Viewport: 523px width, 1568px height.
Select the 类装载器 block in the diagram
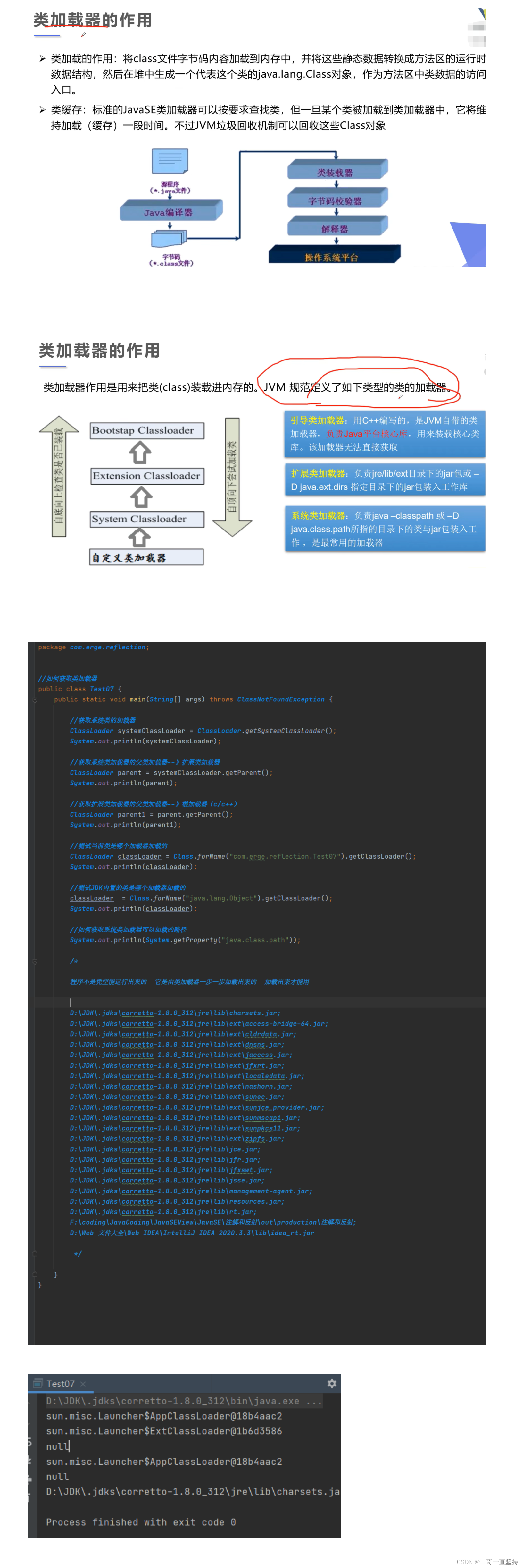pyautogui.click(x=337, y=169)
